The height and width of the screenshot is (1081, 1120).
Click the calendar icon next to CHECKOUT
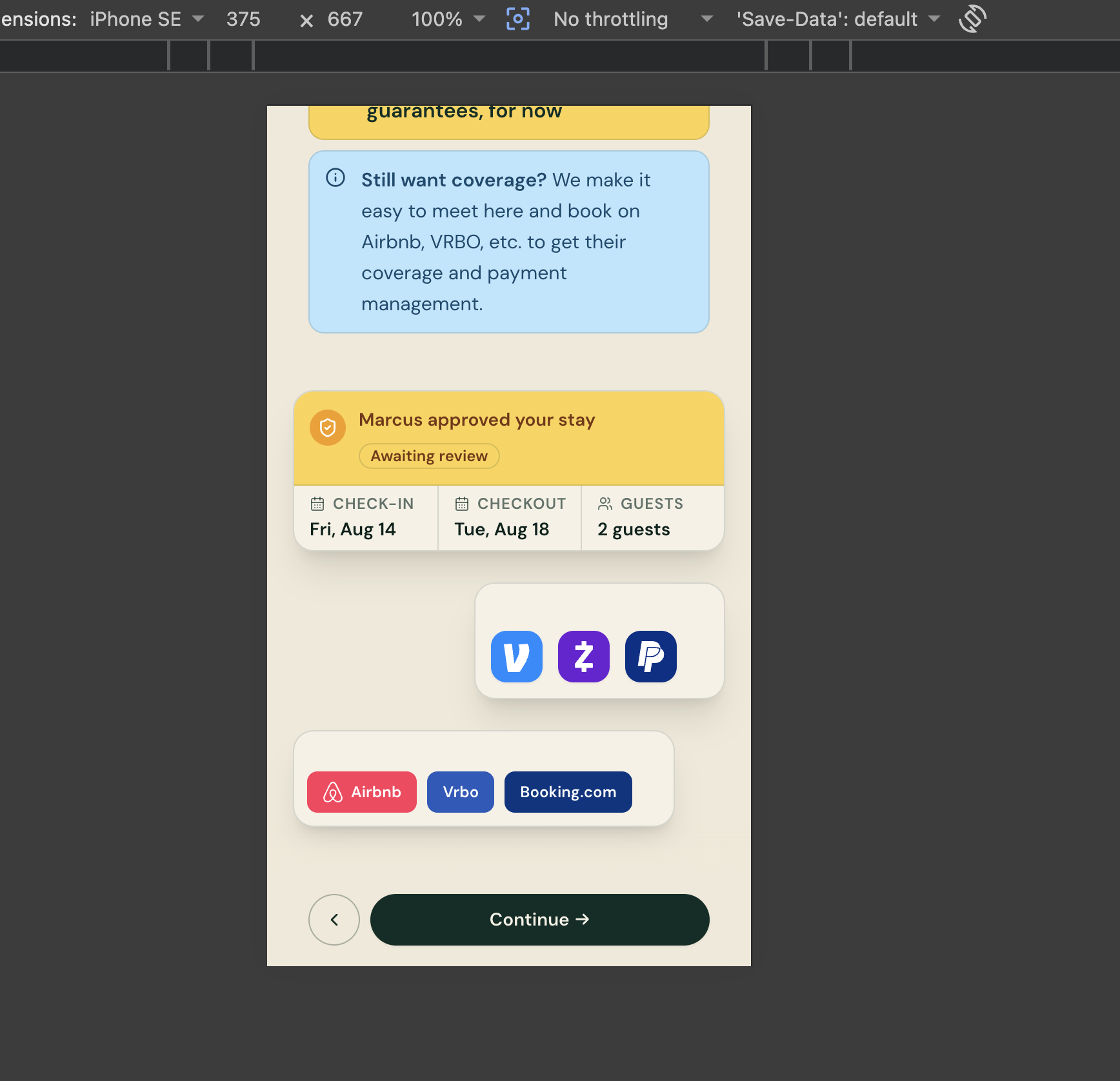pos(462,504)
